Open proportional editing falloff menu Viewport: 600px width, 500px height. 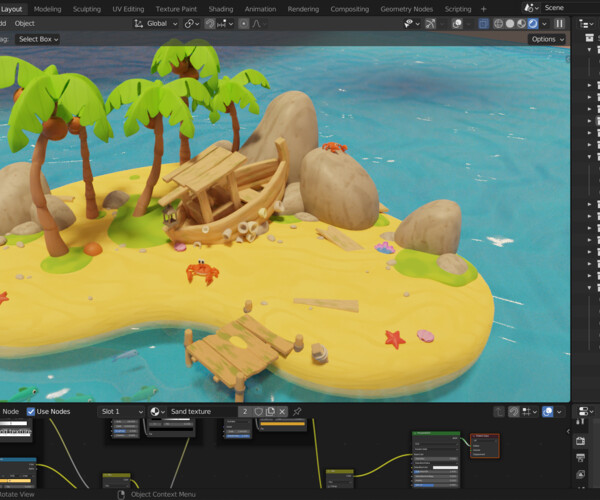coord(259,24)
